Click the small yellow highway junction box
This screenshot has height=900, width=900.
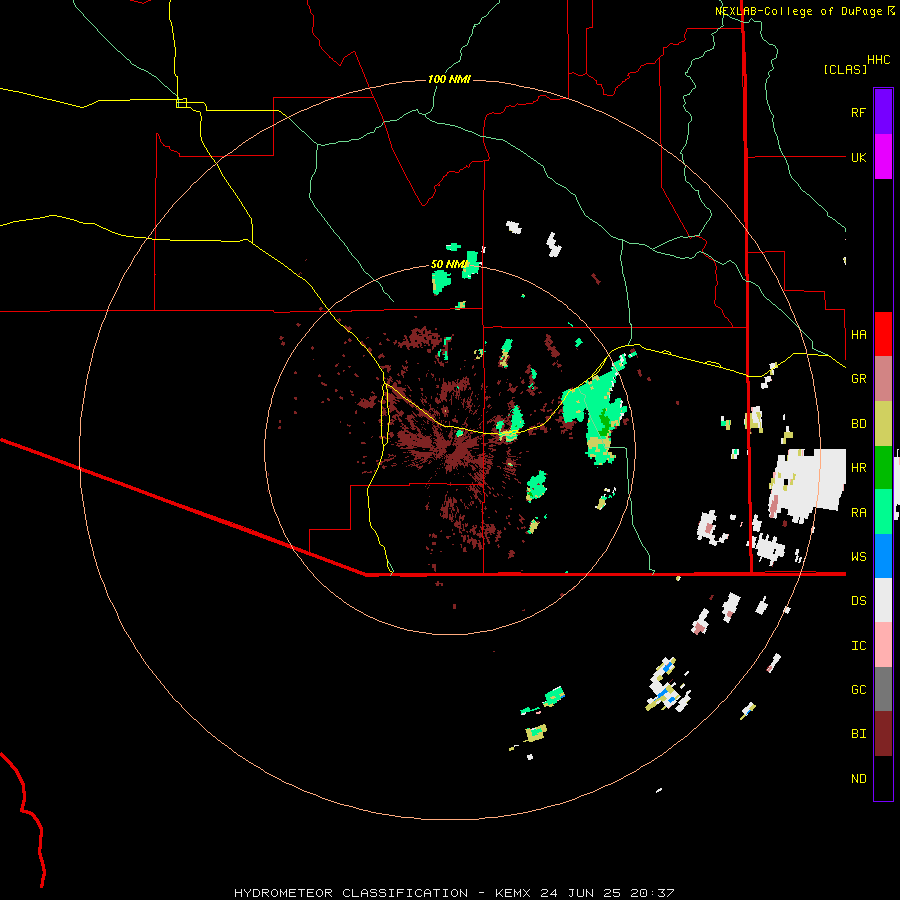point(181,103)
